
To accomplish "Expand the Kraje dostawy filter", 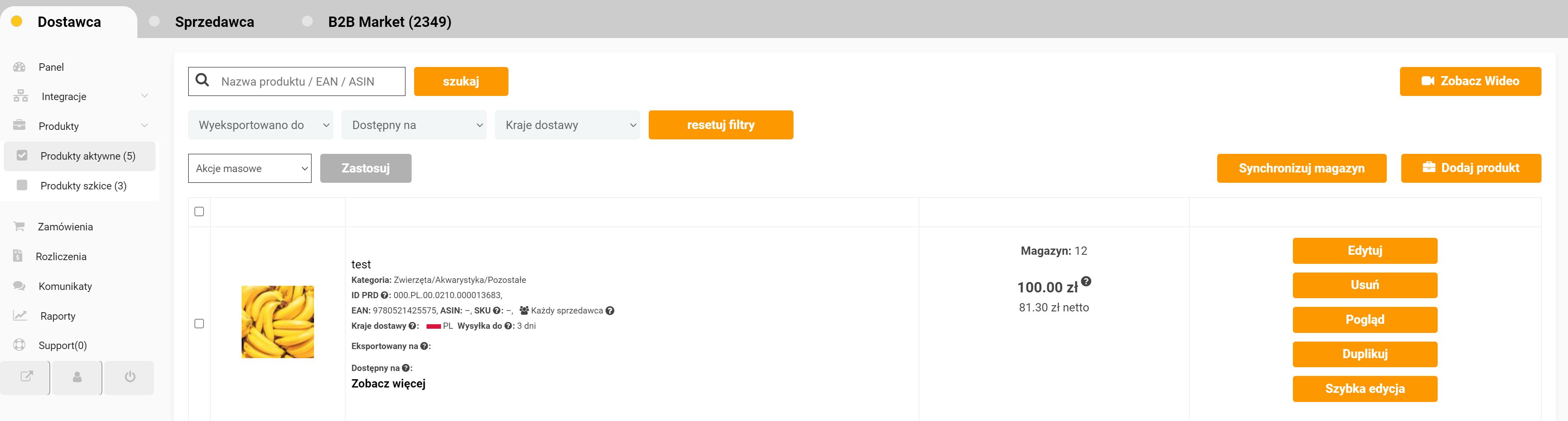I will point(567,125).
